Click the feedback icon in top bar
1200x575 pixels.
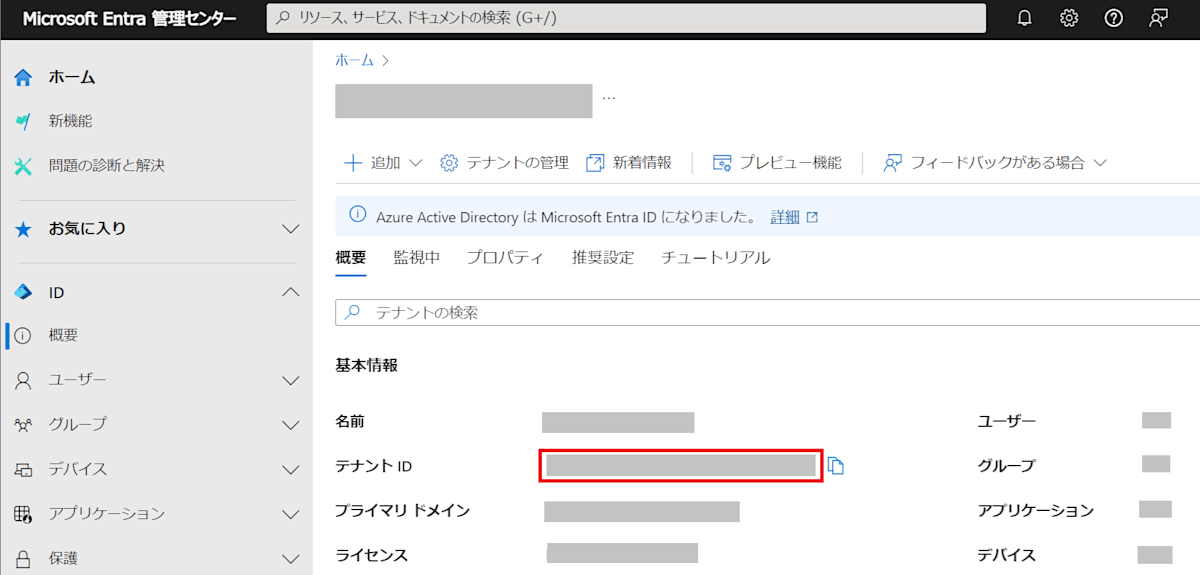tap(1159, 18)
